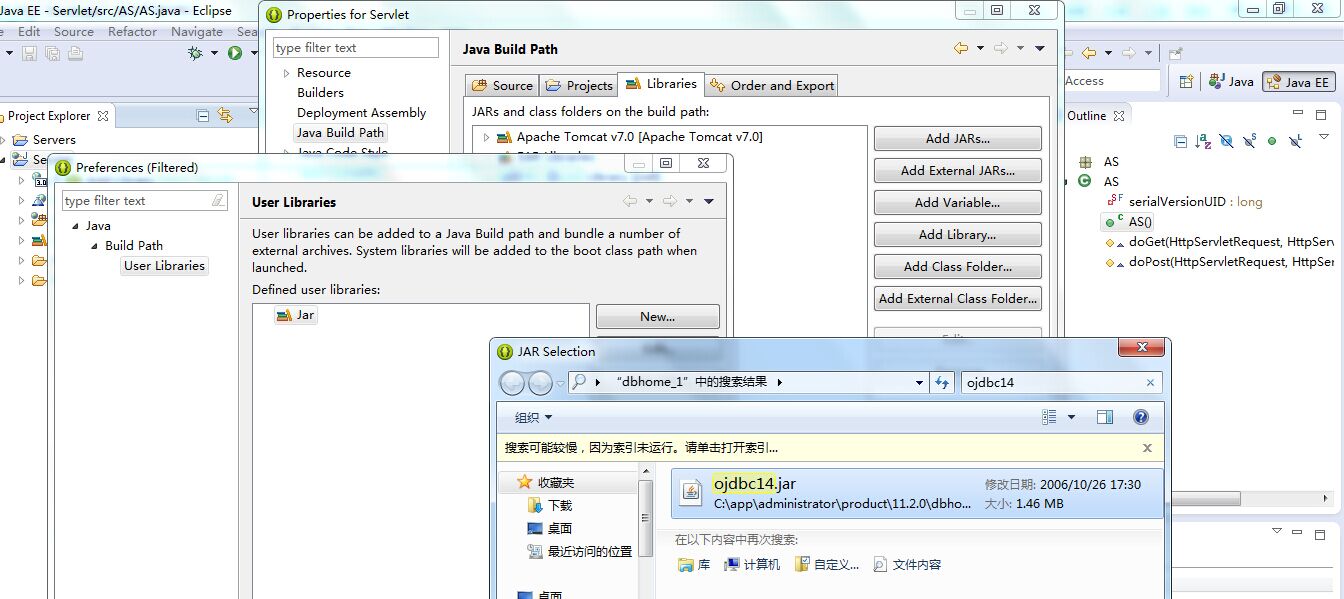Sort Outline members alphabetically
Screen dimensions: 1344x599
(x=1204, y=142)
